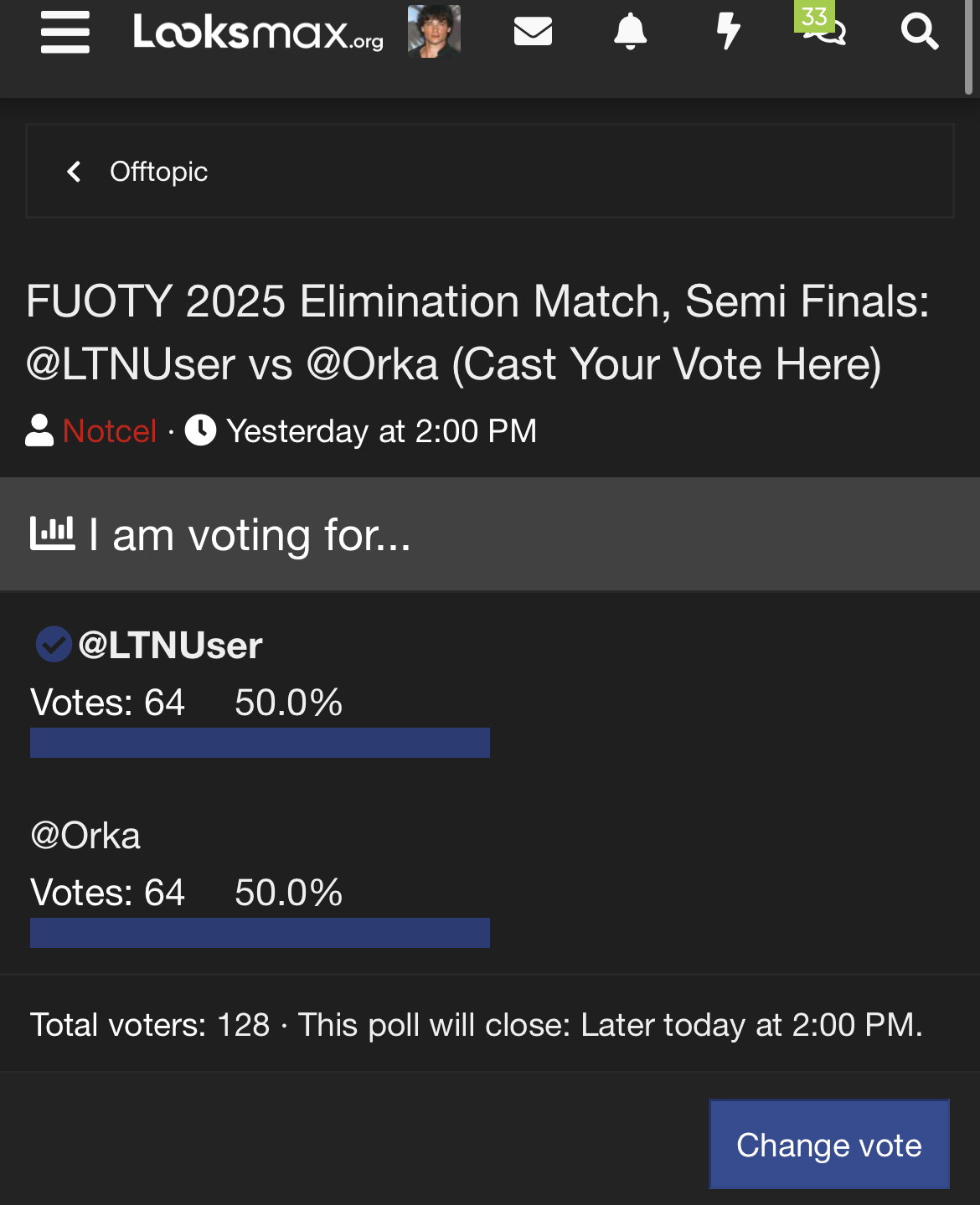Open the Offtopic forum link

tap(158, 172)
